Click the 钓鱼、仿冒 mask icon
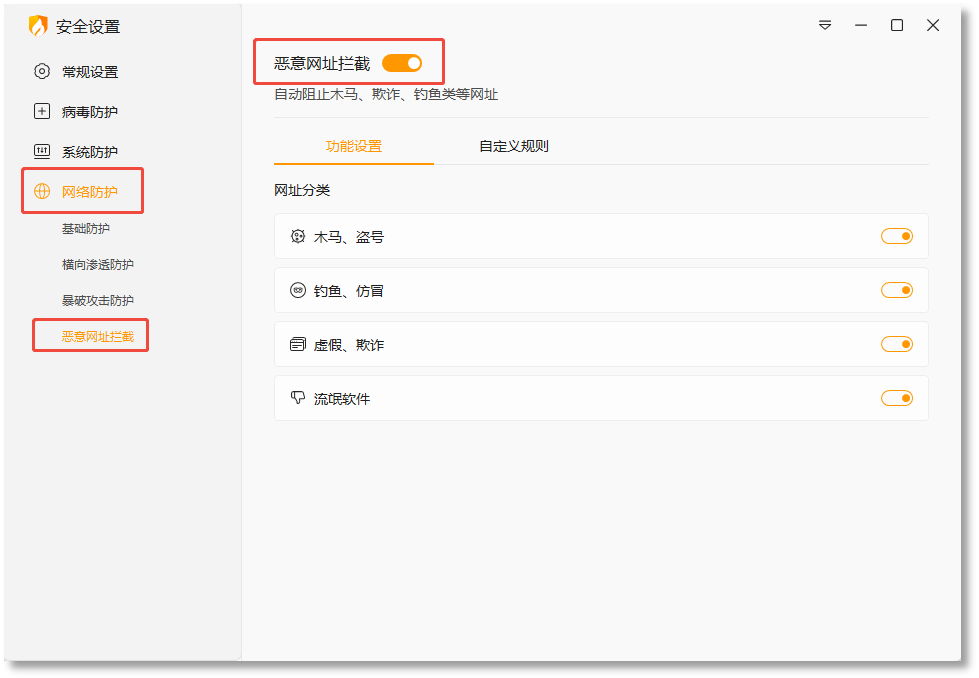Viewport: 979px width, 678px height. point(298,290)
